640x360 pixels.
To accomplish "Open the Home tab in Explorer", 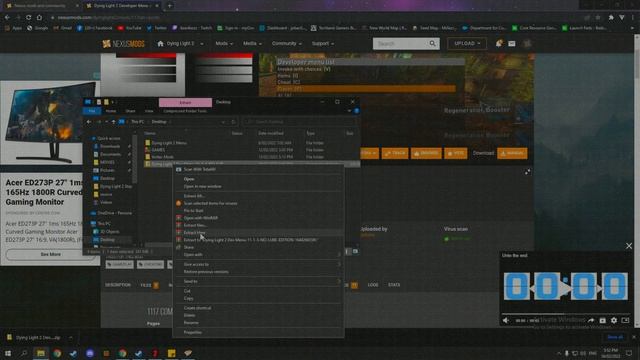I will (x=111, y=111).
